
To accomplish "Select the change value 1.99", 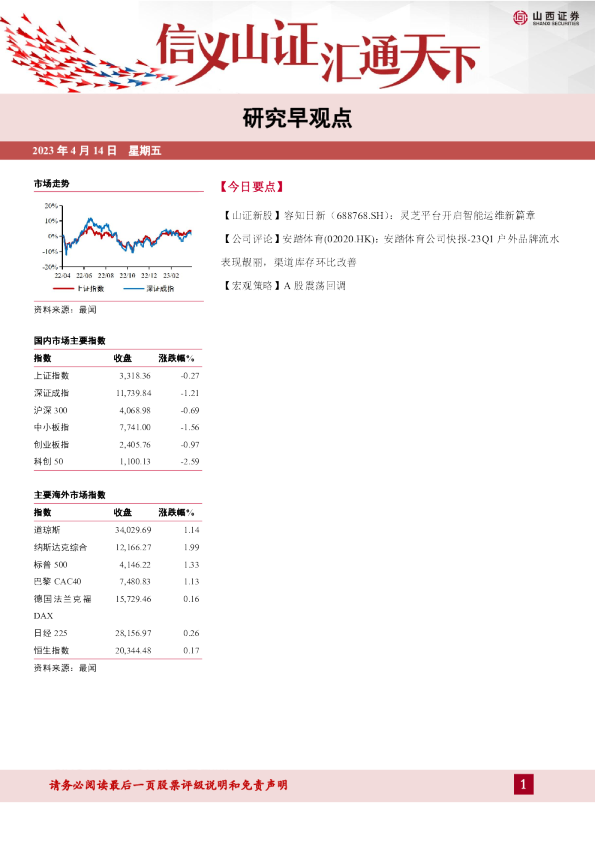I will pos(191,547).
